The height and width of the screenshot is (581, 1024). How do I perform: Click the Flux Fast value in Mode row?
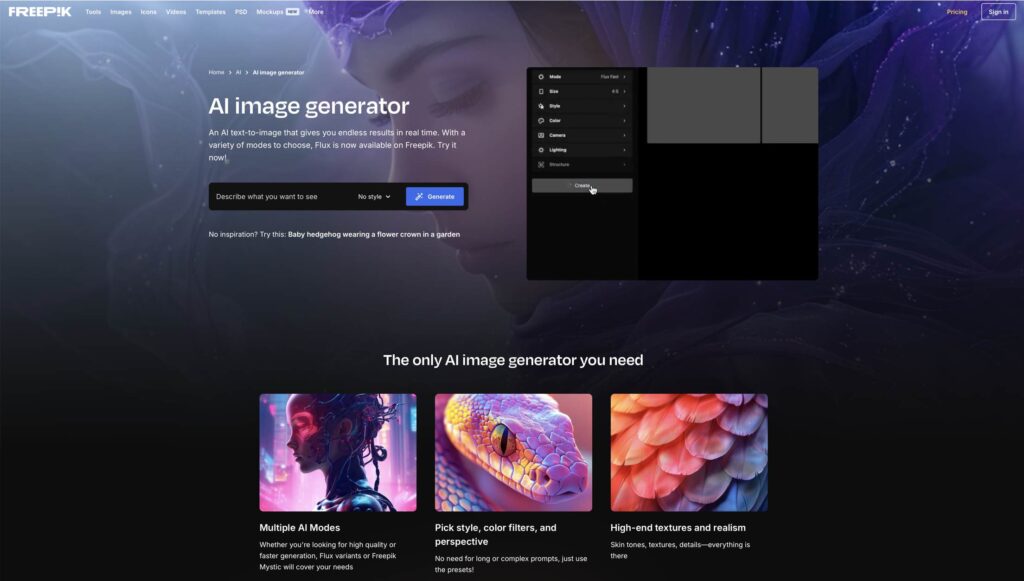point(609,77)
